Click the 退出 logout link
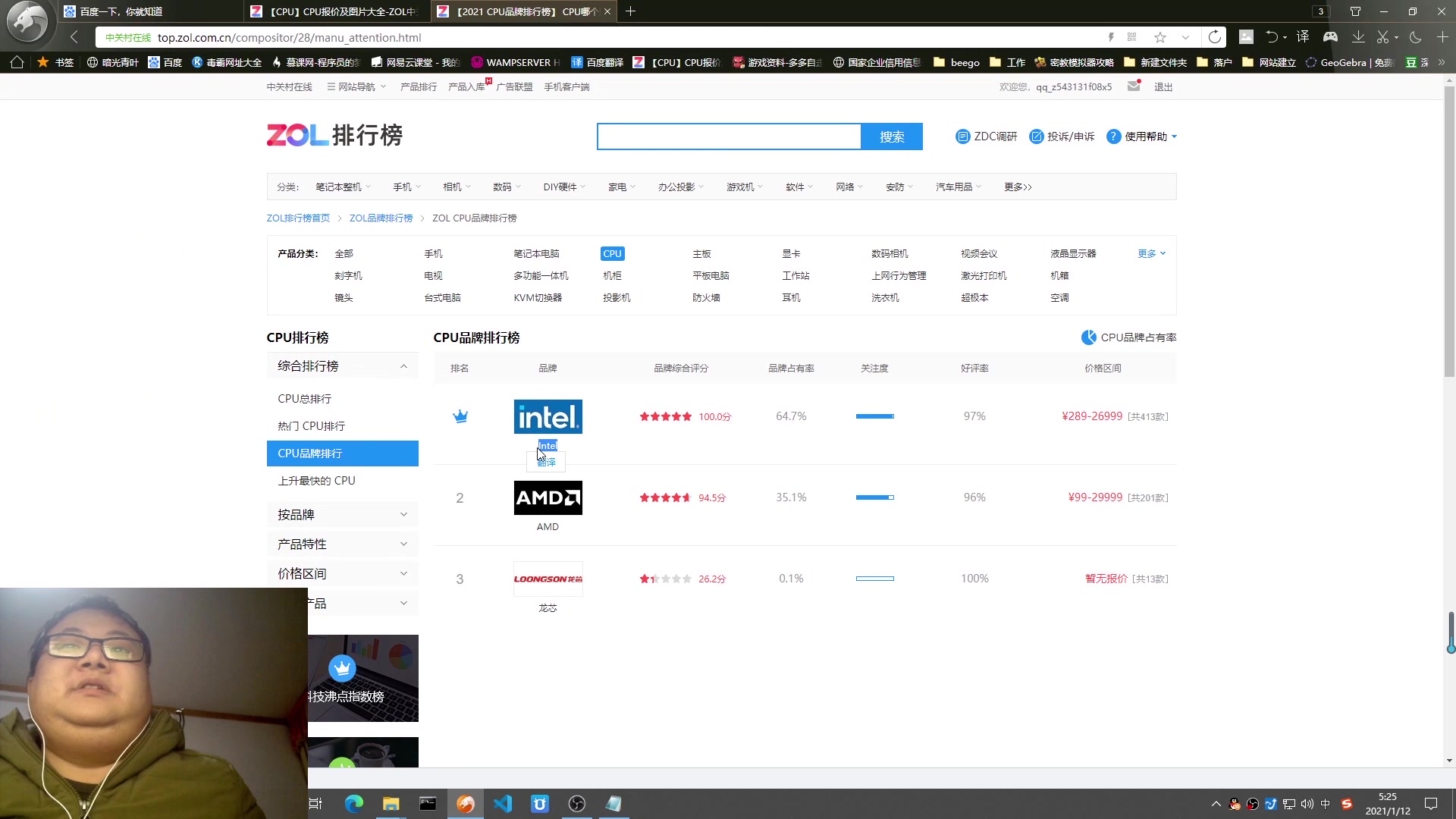 (1163, 86)
